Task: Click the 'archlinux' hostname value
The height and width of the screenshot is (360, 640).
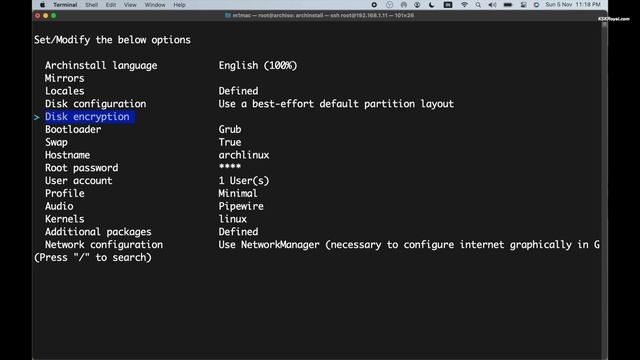Action: coord(244,155)
